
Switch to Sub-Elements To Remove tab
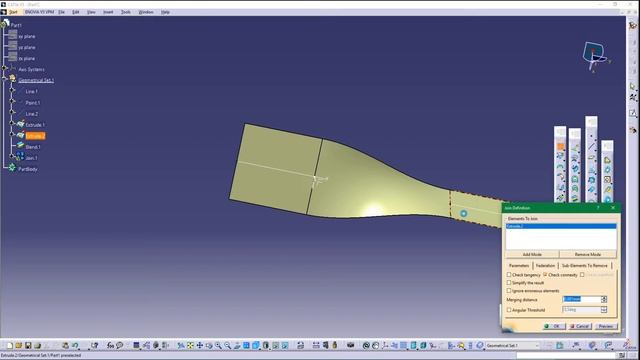(x=584, y=266)
